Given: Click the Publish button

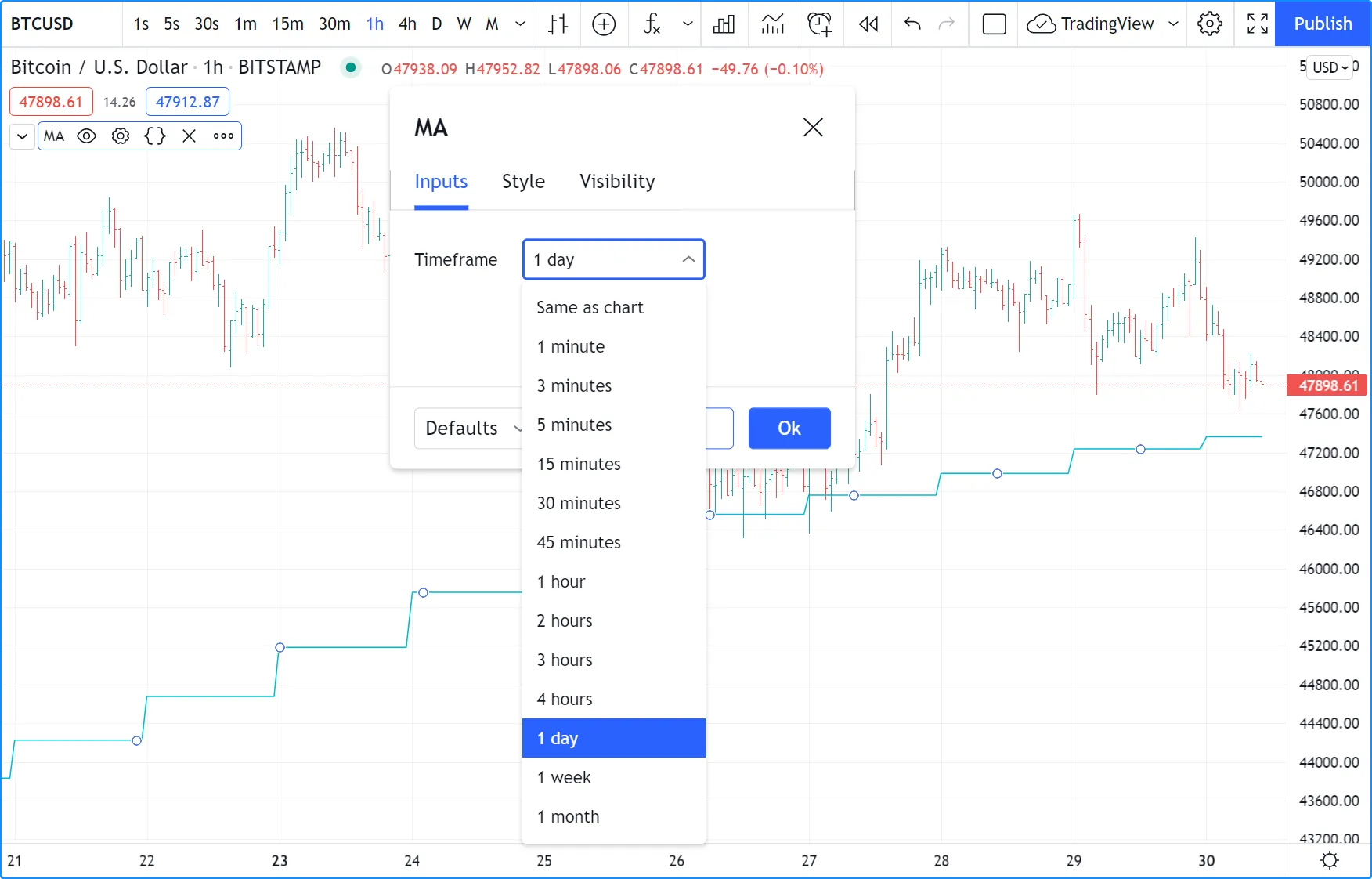Looking at the screenshot, I should click(1323, 24).
